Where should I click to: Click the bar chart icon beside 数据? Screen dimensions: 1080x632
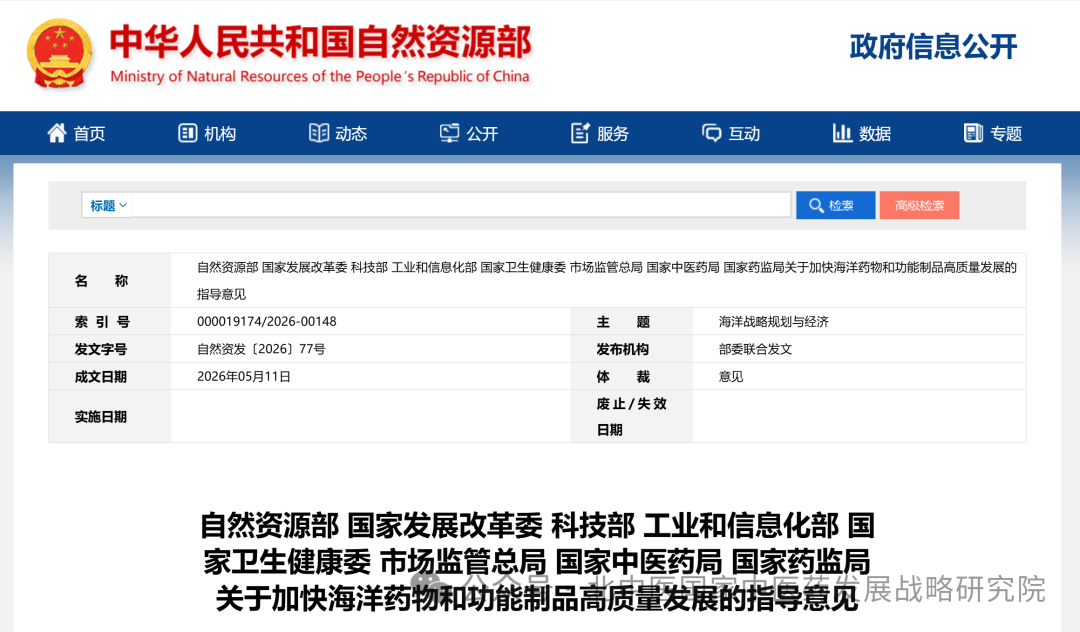point(842,133)
